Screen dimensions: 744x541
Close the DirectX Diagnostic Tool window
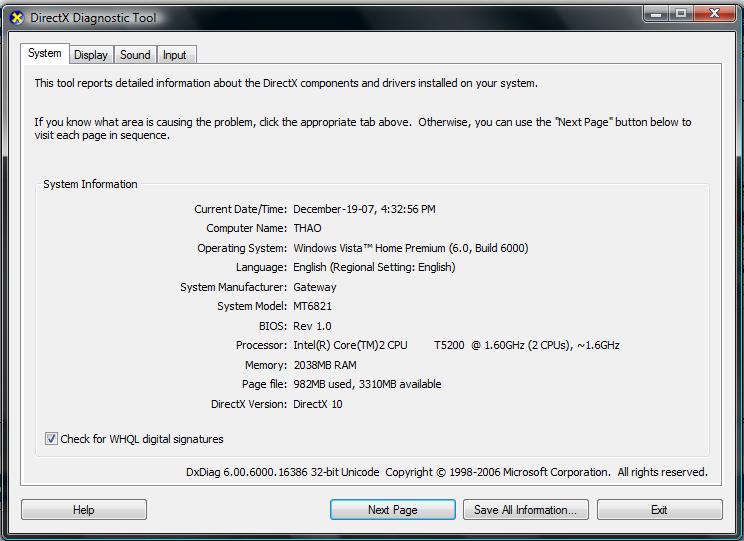click(715, 13)
